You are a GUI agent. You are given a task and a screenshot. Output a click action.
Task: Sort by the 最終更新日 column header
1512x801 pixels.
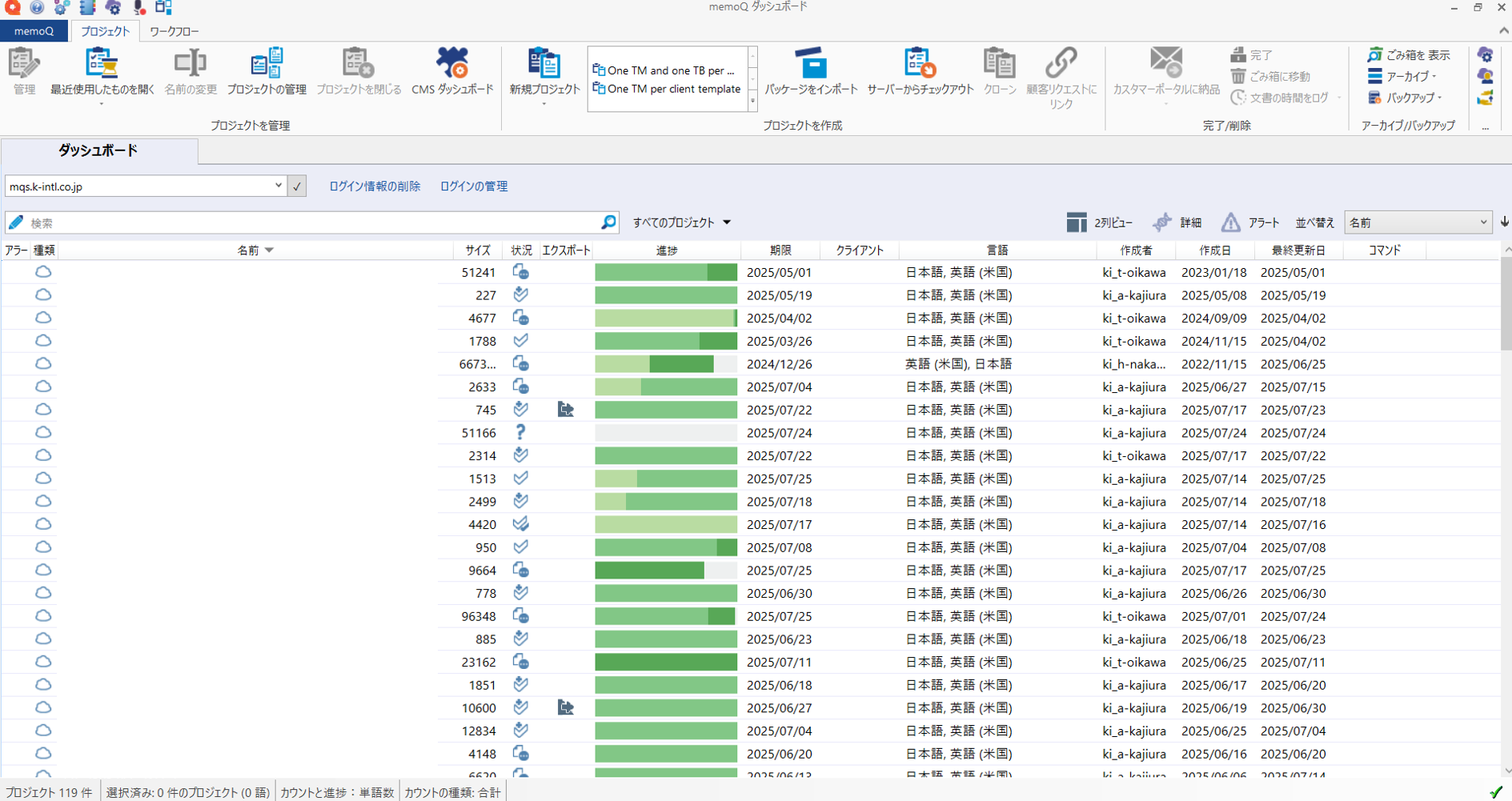[1299, 250]
